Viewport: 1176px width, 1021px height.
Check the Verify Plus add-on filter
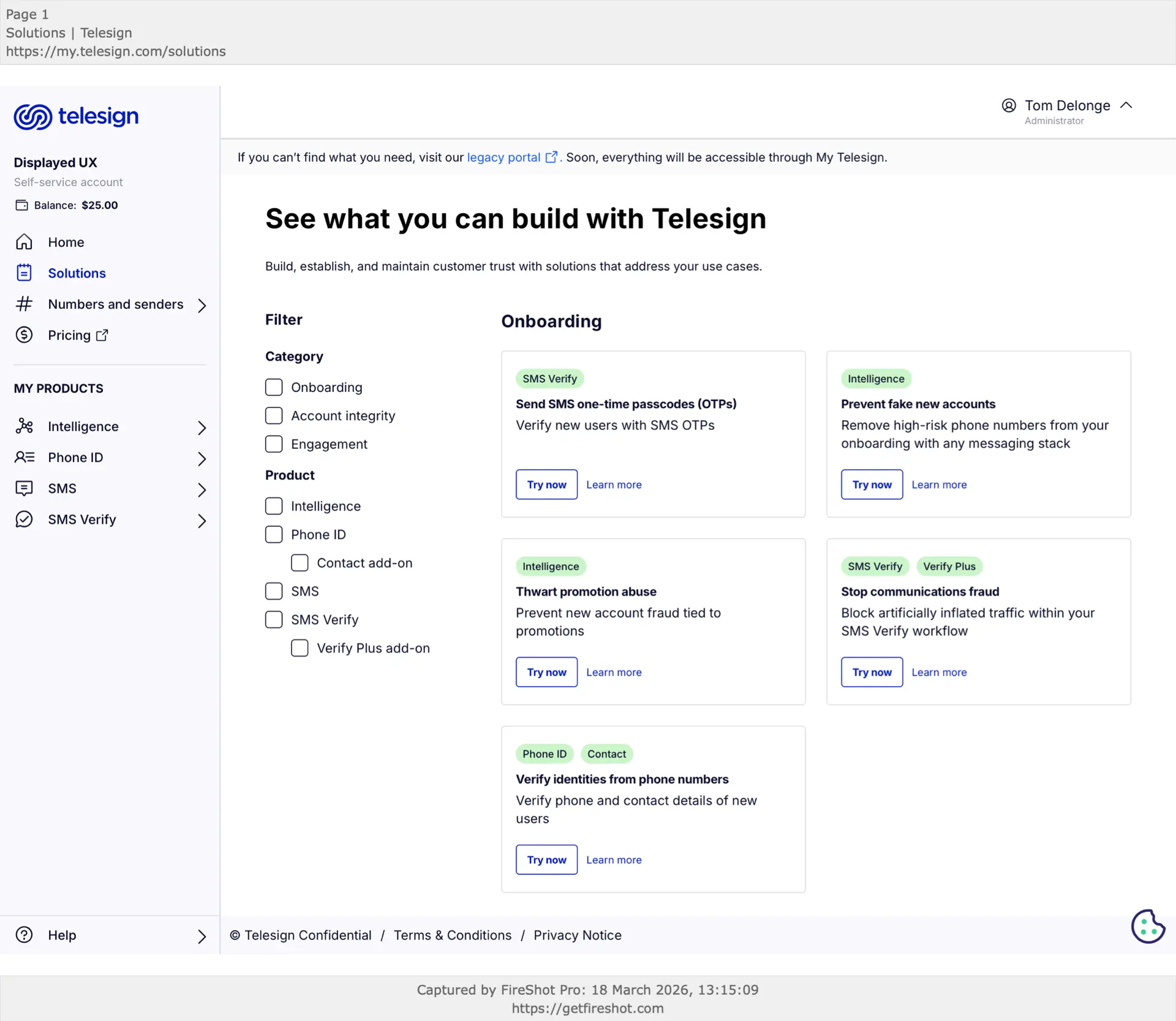click(x=300, y=647)
